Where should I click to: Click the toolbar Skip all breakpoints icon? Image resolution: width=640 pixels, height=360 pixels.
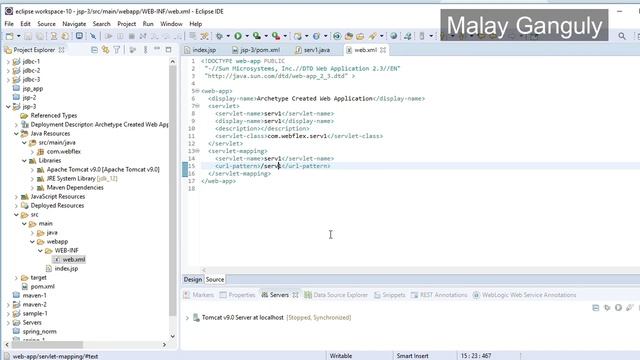[x=93, y=36]
